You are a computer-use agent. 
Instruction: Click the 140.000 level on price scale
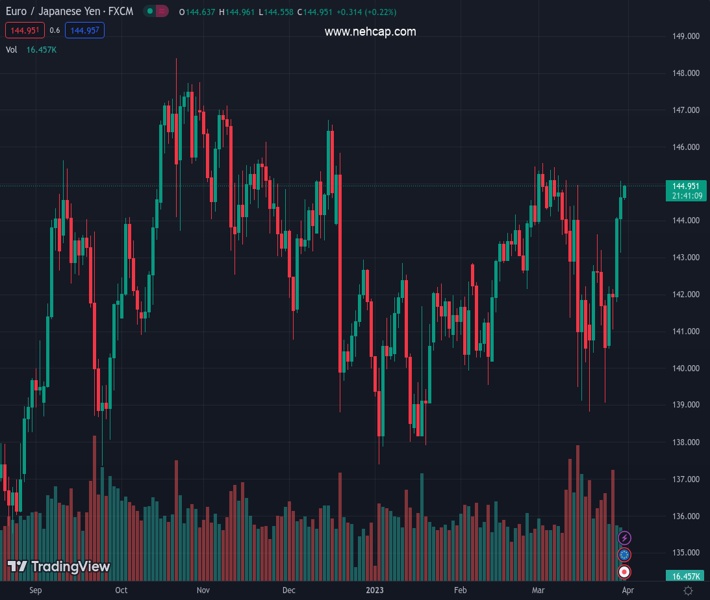pos(685,368)
